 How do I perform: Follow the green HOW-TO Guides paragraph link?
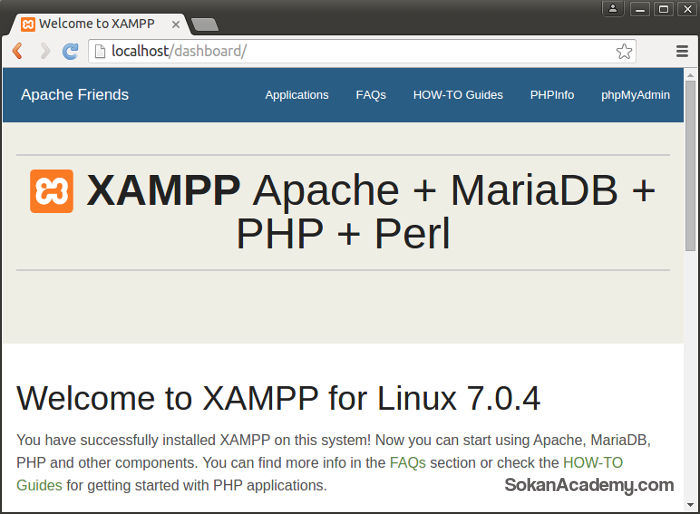click(x=593, y=463)
